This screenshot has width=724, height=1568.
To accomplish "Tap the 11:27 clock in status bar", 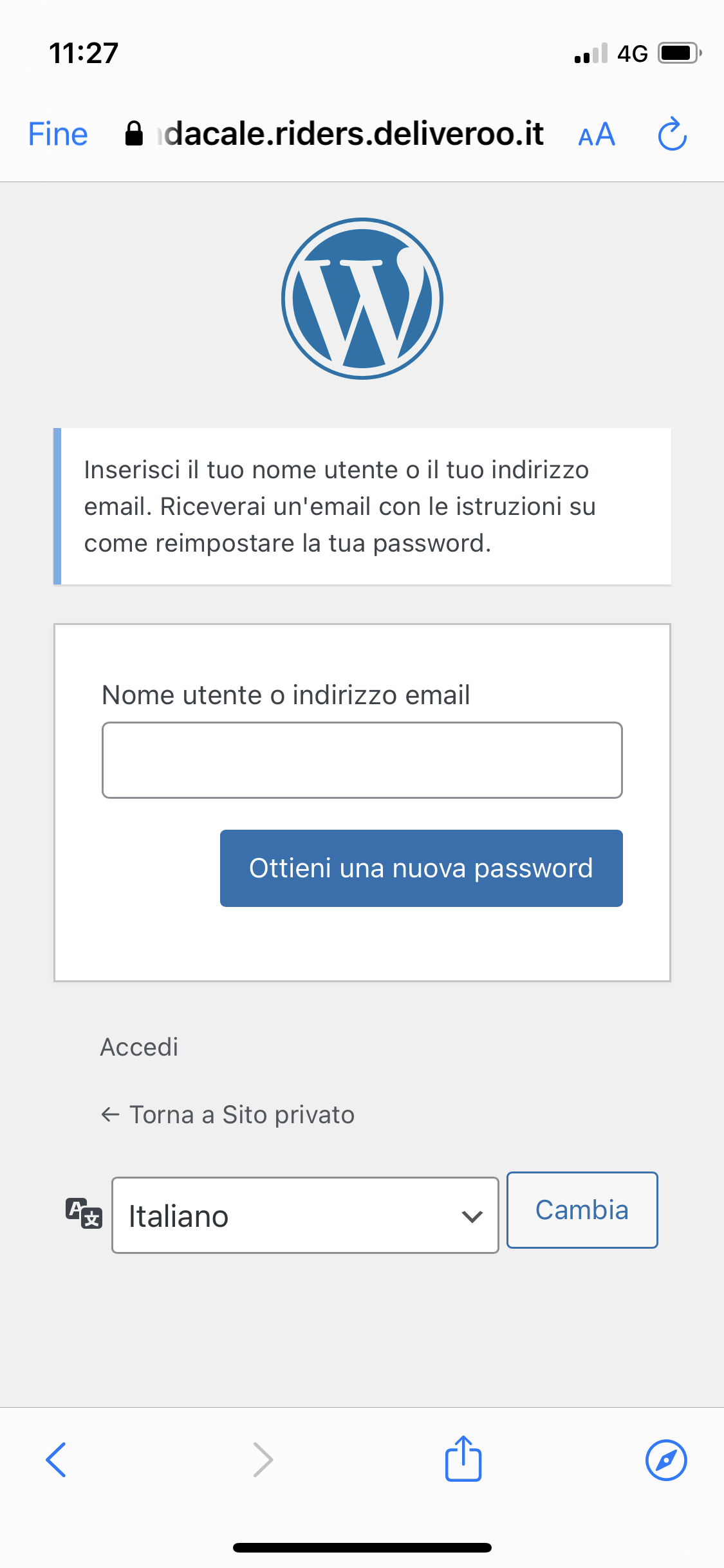I will [84, 53].
